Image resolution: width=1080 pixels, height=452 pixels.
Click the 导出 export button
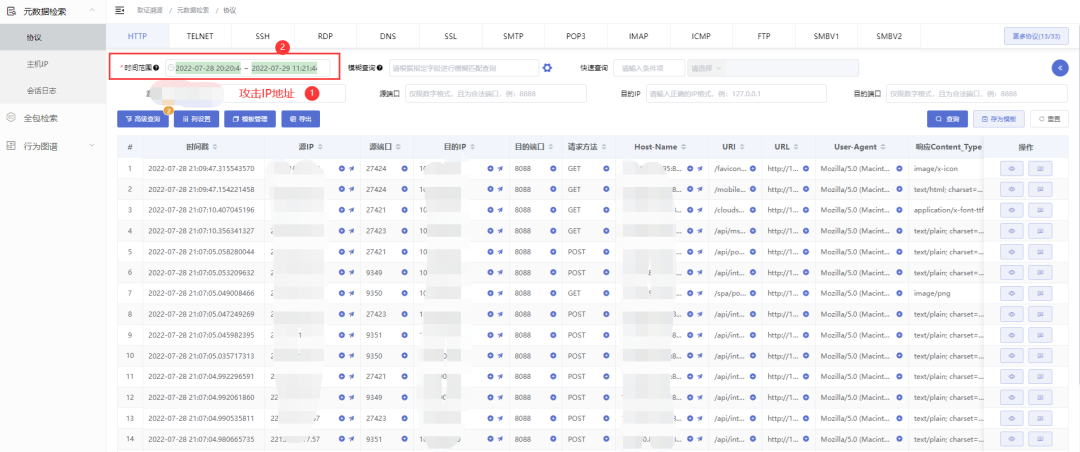tap(300, 118)
